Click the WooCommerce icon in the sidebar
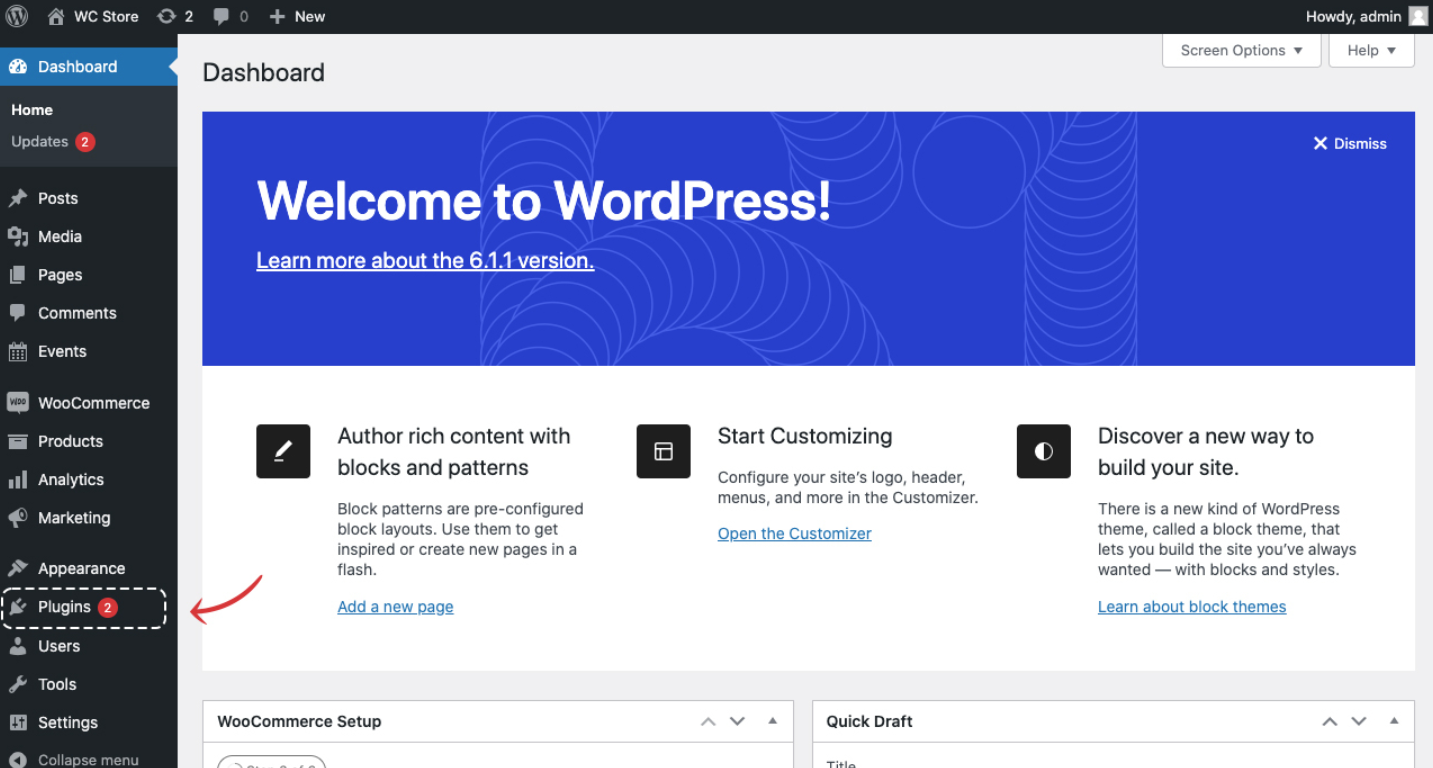The width and height of the screenshot is (1433, 768). pyautogui.click(x=18, y=403)
